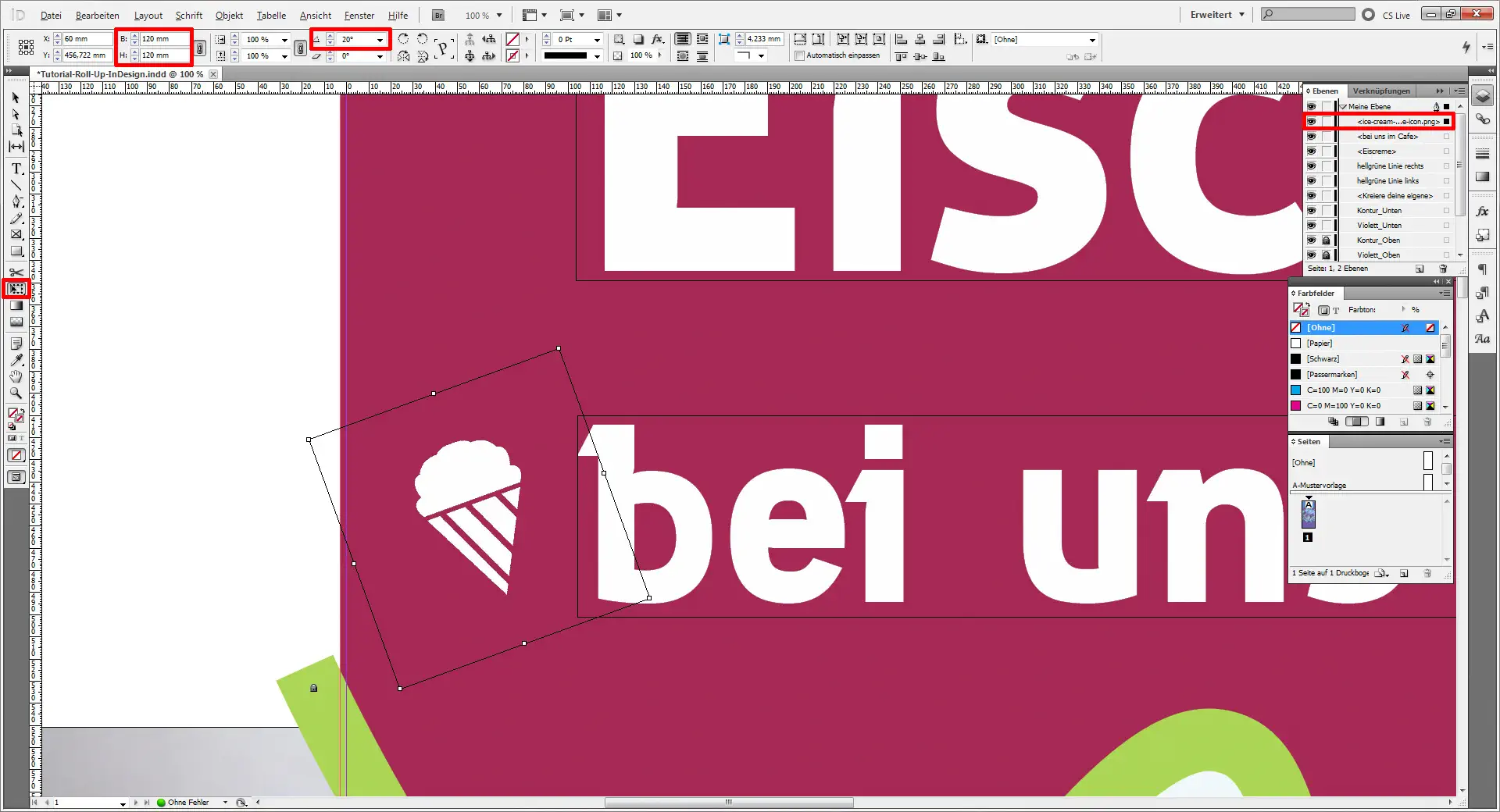Hide the Eiscreme layer

point(1312,151)
